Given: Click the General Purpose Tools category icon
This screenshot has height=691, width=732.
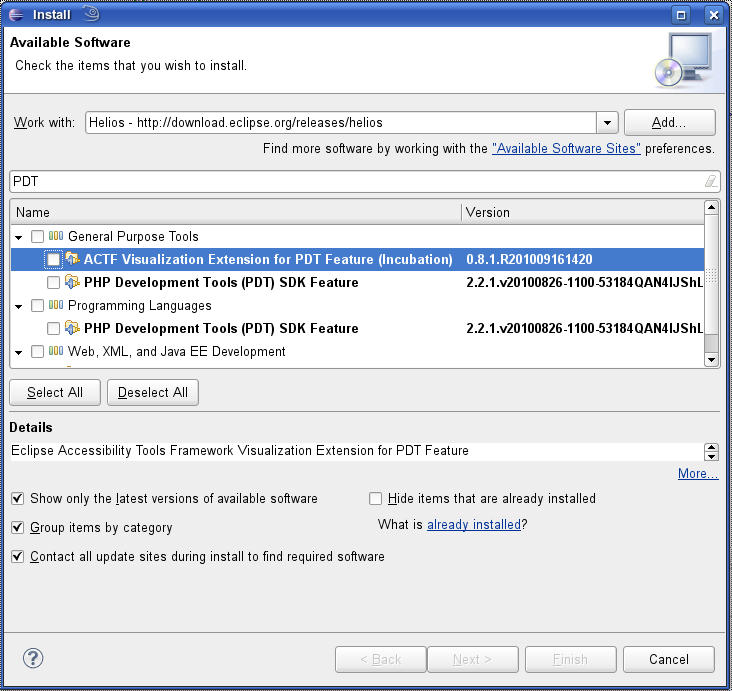Looking at the screenshot, I should click(x=56, y=236).
